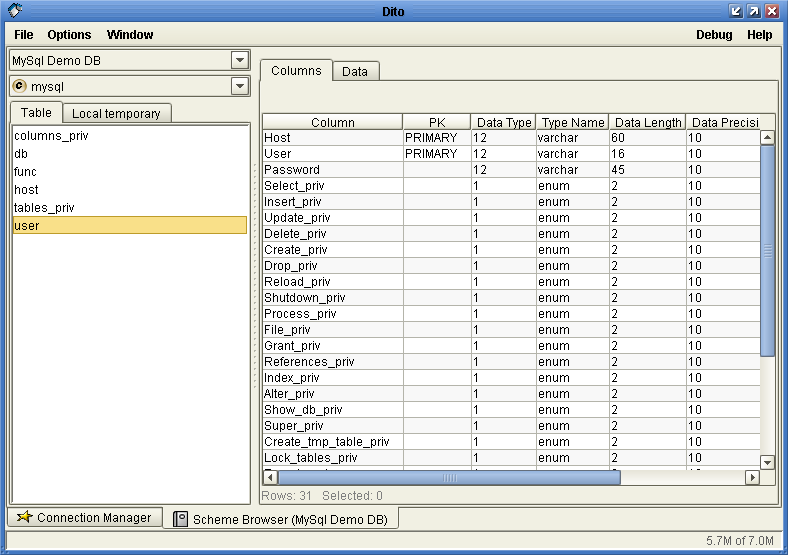The image size is (788, 555).
Task: Select the columns_priv table
Action: pyautogui.click(x=51, y=135)
